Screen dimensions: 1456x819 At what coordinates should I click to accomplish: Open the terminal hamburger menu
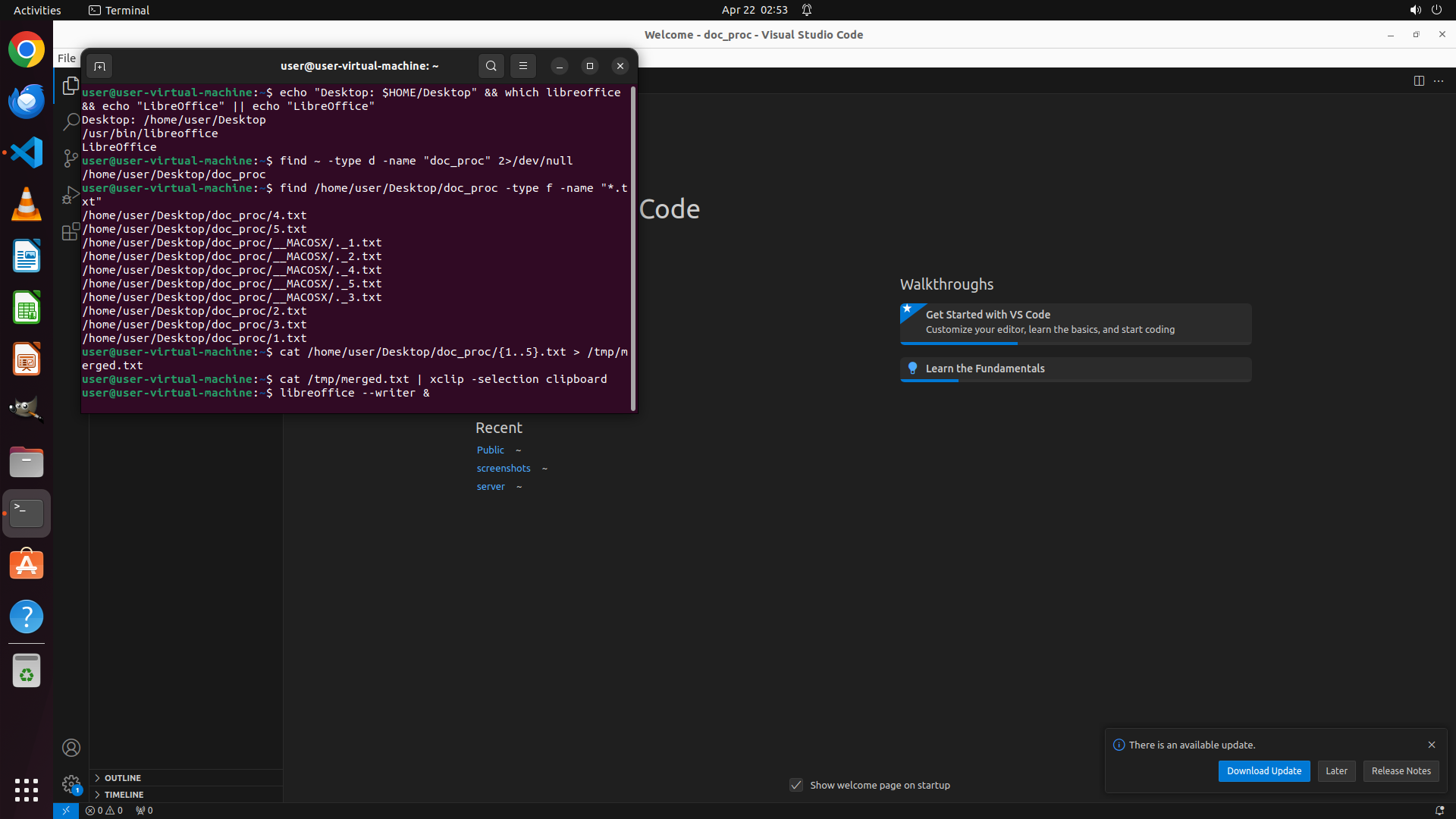click(523, 66)
